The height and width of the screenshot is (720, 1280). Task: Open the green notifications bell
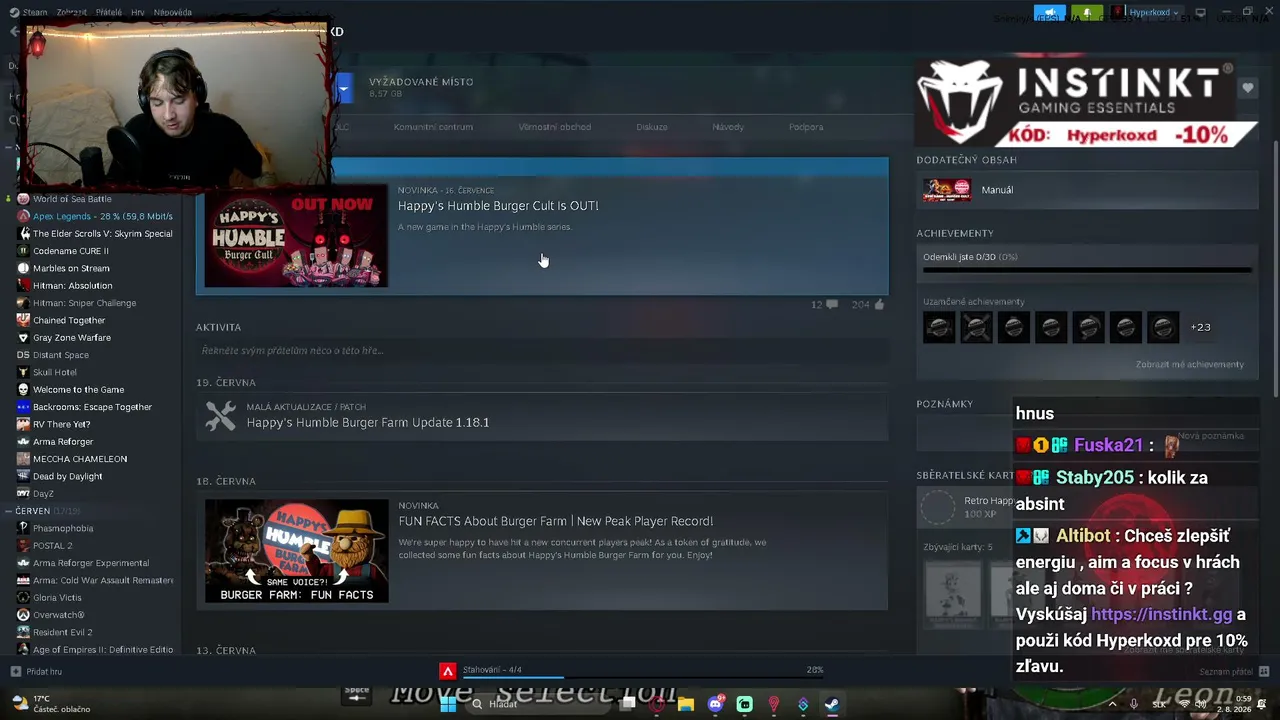1087,13
